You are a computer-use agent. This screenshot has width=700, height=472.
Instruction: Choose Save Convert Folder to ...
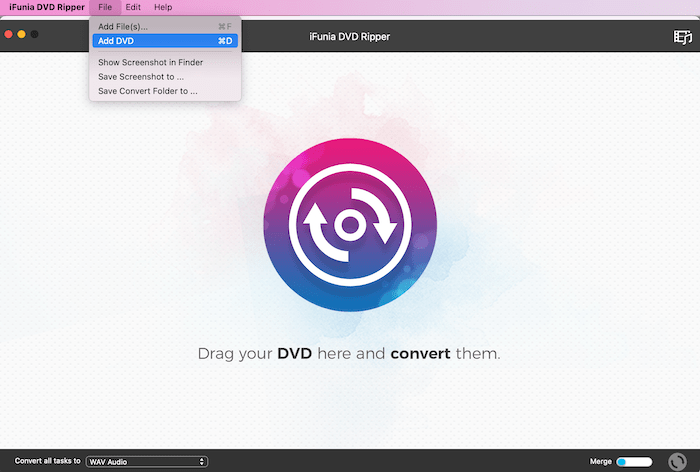tap(148, 91)
